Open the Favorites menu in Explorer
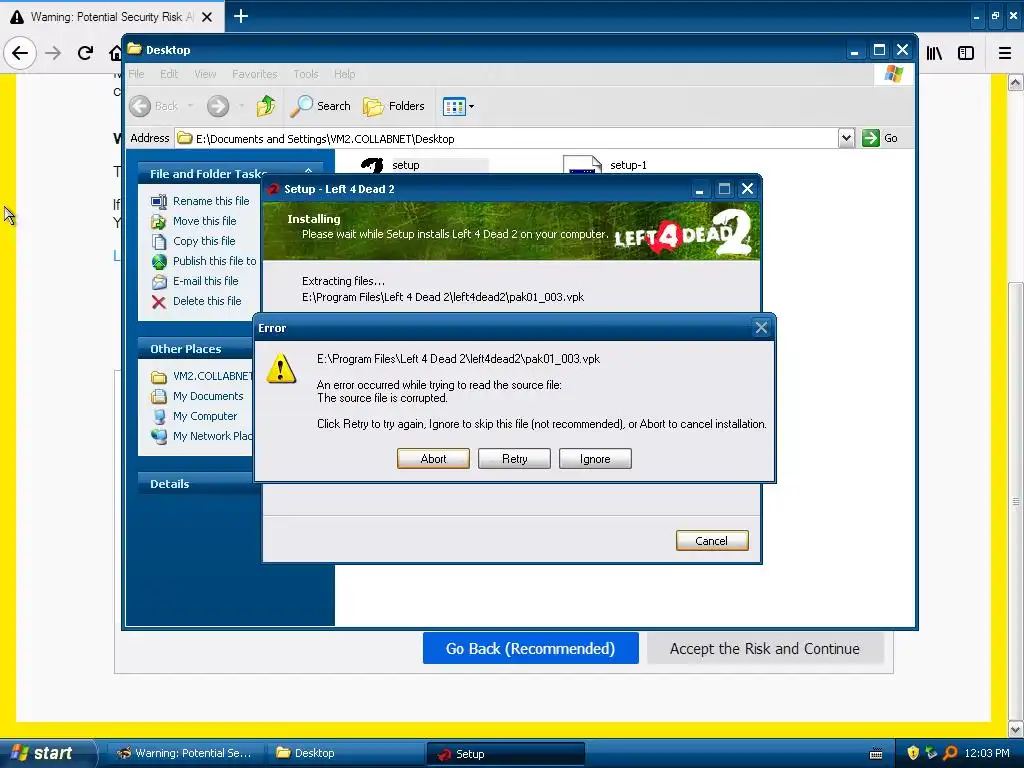Image resolution: width=1024 pixels, height=768 pixels. coord(255,74)
